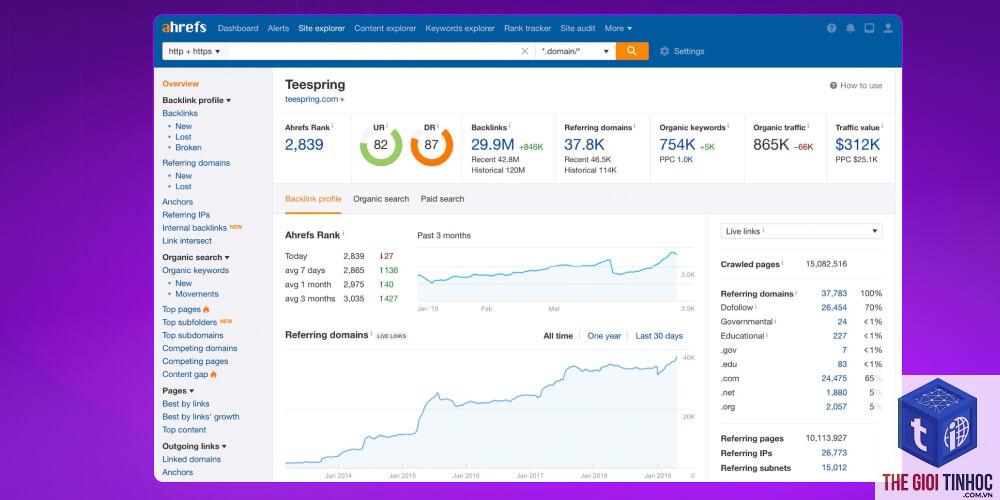Click the monitor icon in top bar
Screen dimensions: 1000x500
(x=869, y=28)
